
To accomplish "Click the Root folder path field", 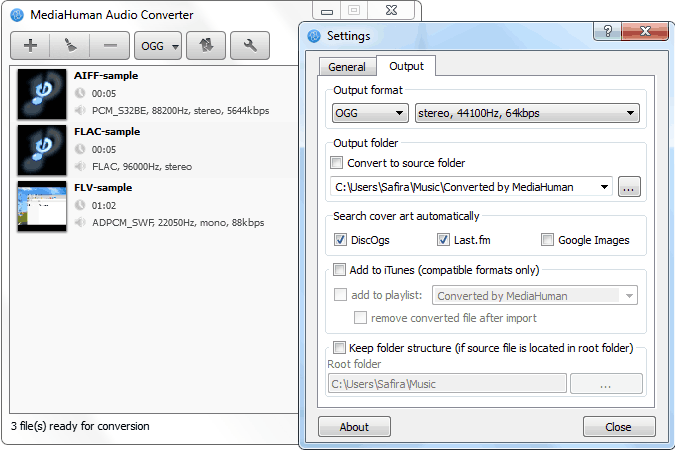I will [447, 383].
